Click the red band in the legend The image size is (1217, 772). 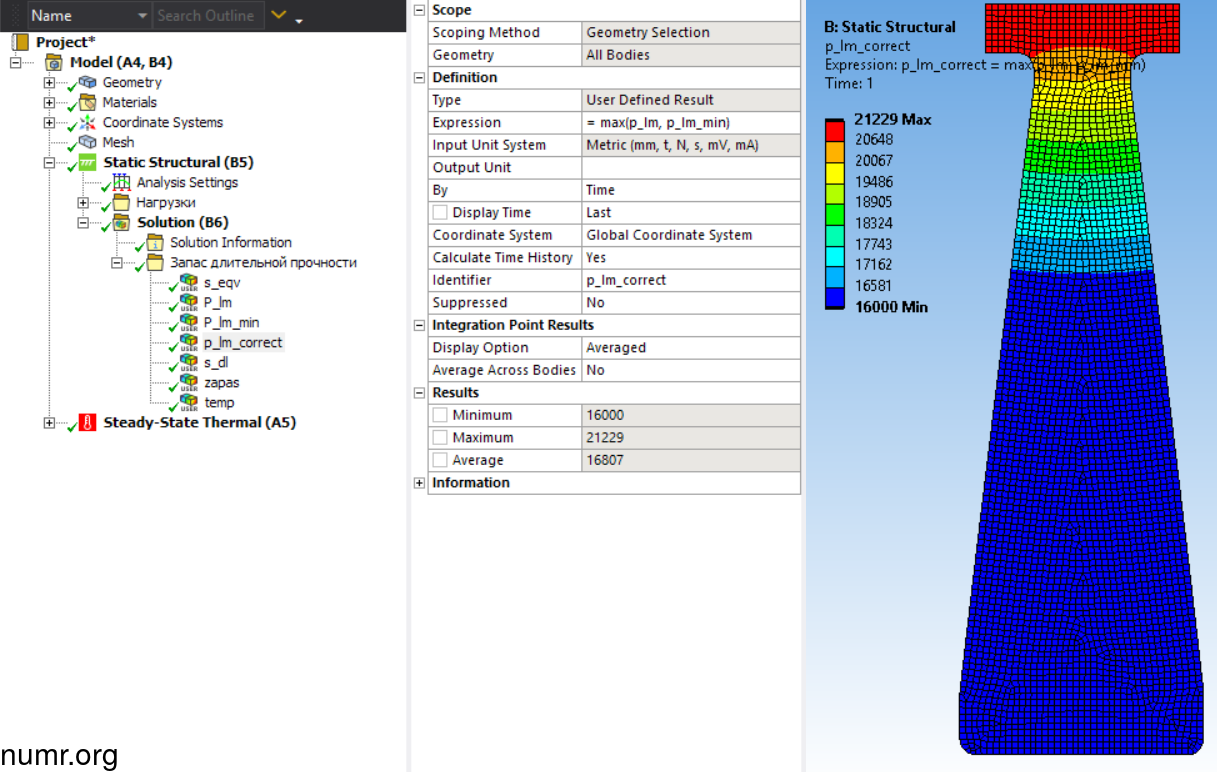click(836, 129)
